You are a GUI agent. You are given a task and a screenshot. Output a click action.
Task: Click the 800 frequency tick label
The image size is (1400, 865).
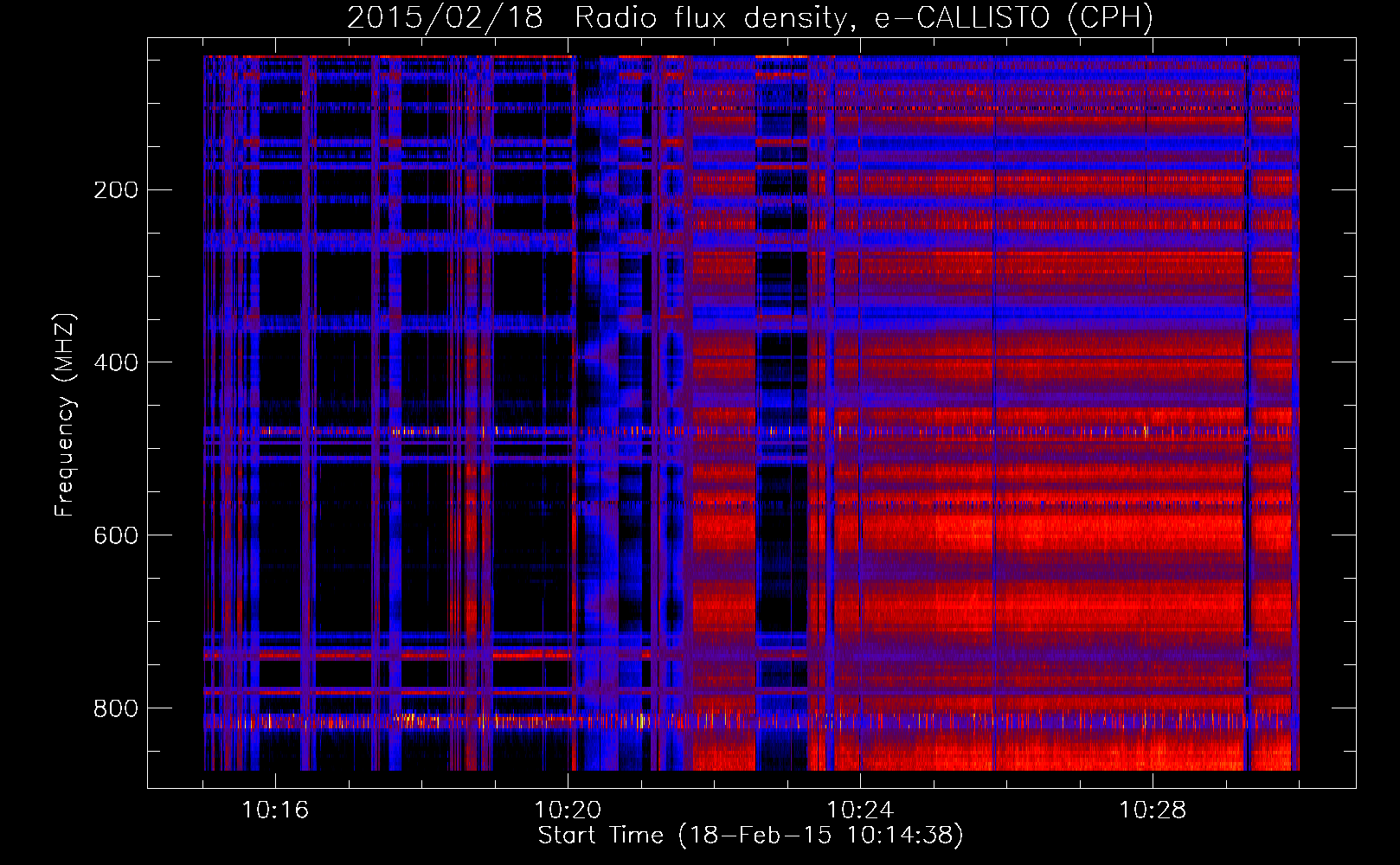(x=116, y=708)
